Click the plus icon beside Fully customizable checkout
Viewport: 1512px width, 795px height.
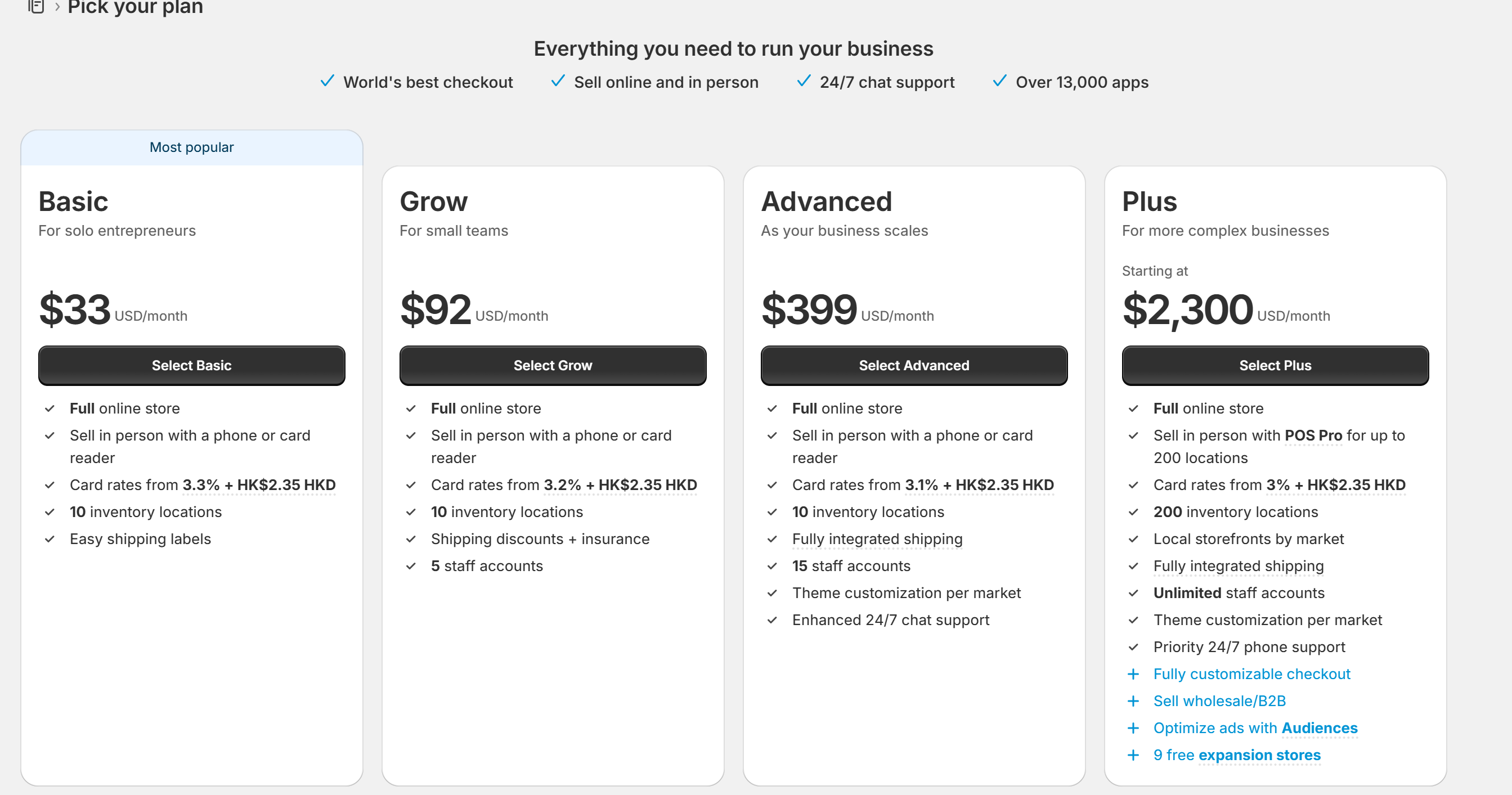coord(1133,674)
